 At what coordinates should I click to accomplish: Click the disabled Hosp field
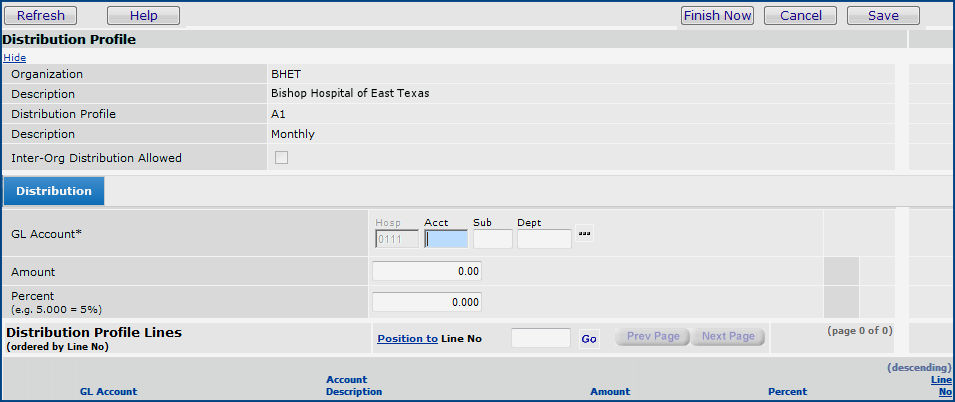click(x=397, y=239)
